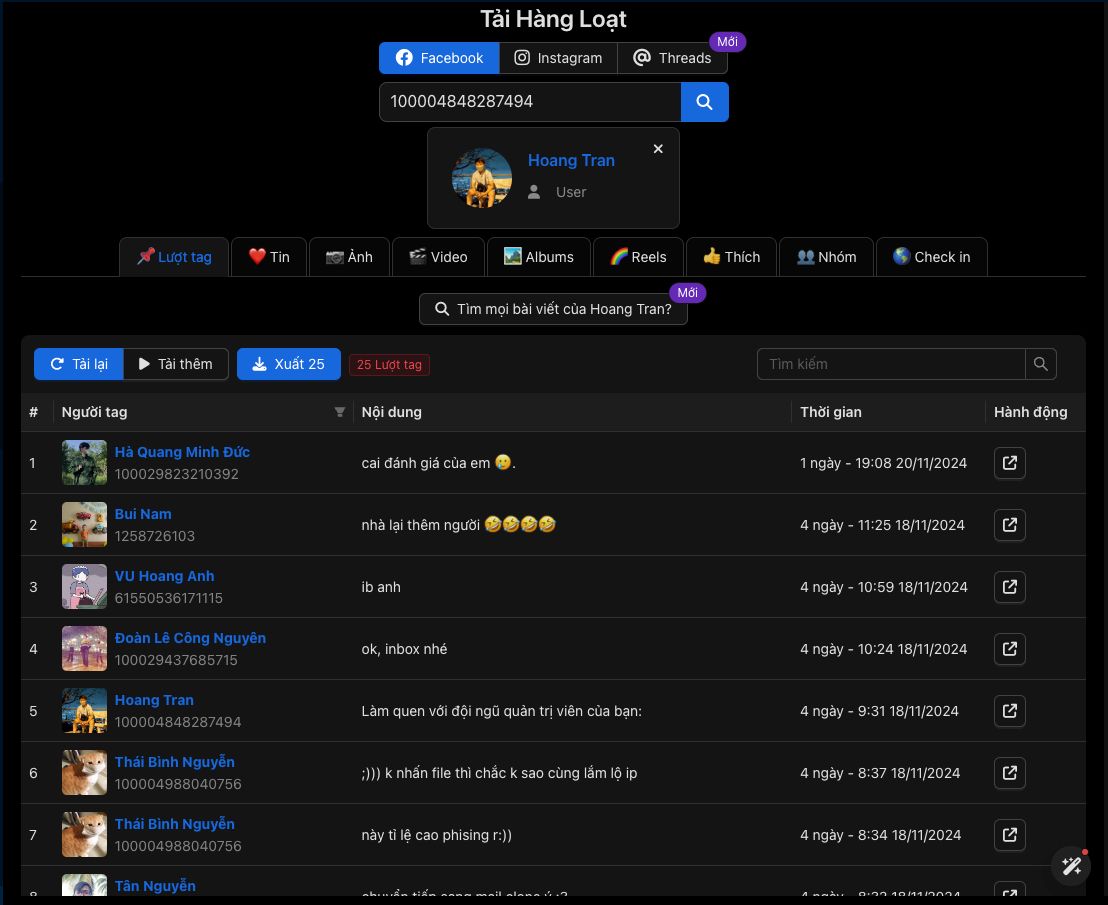
Task: Open Hoang Tran profile link in row 5
Action: (x=154, y=700)
